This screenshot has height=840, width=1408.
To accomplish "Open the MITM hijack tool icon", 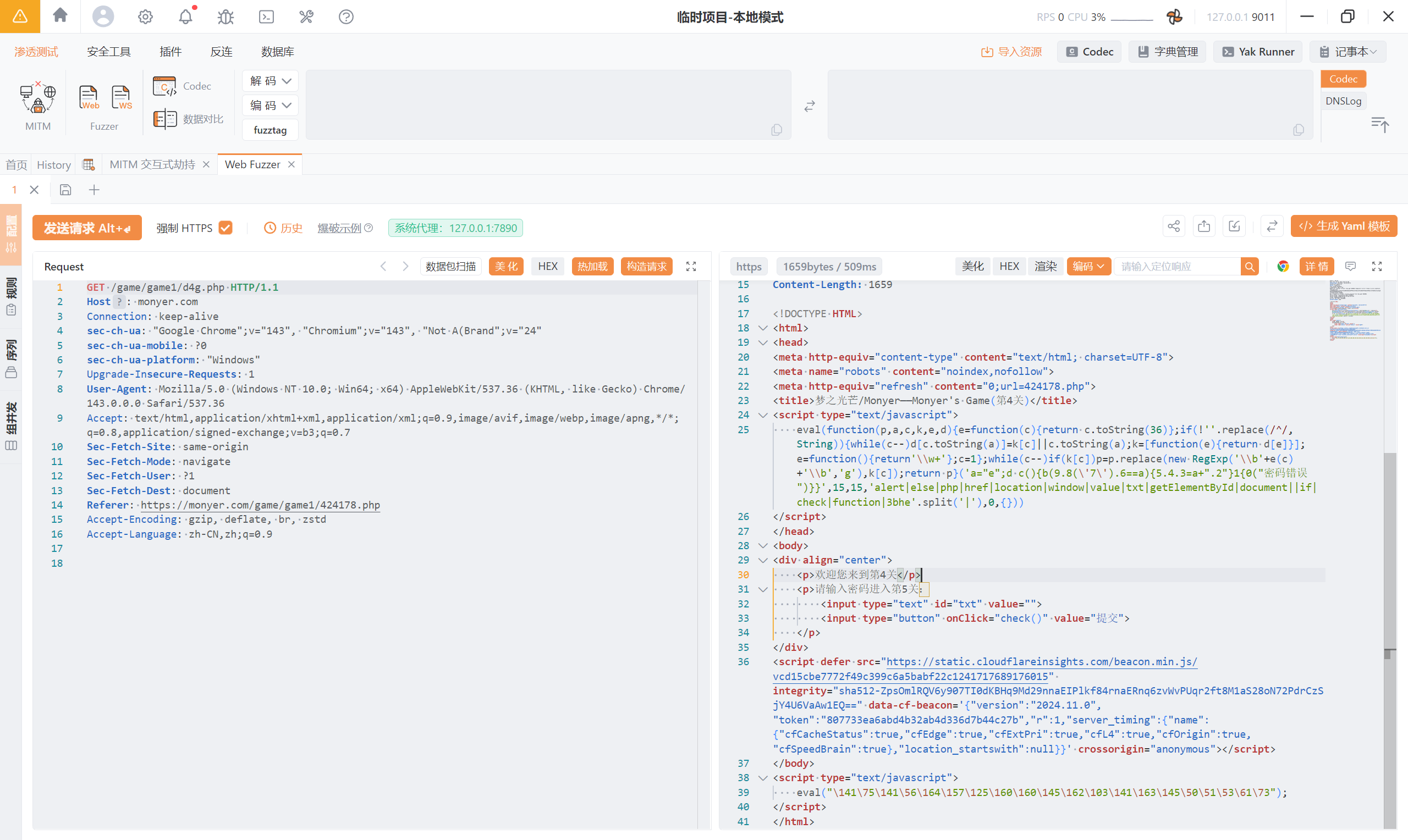I will 37,97.
